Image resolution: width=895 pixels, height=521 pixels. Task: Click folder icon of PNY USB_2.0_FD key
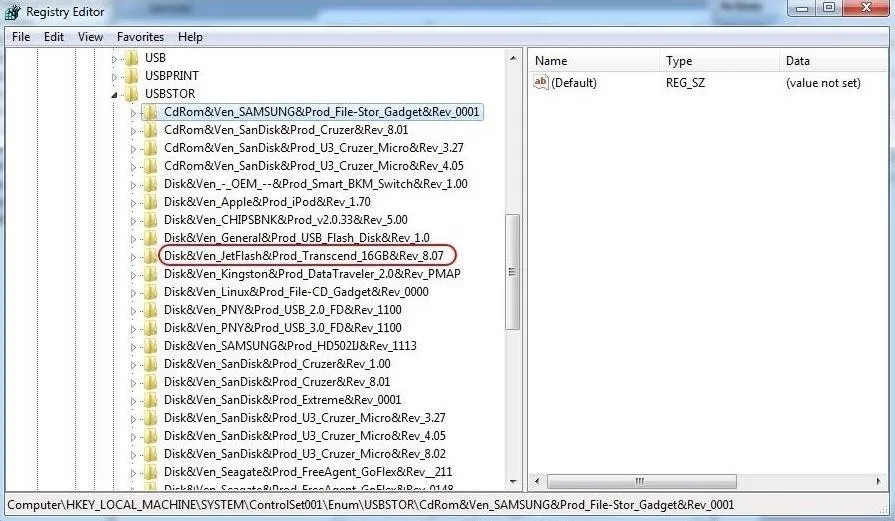click(x=151, y=310)
